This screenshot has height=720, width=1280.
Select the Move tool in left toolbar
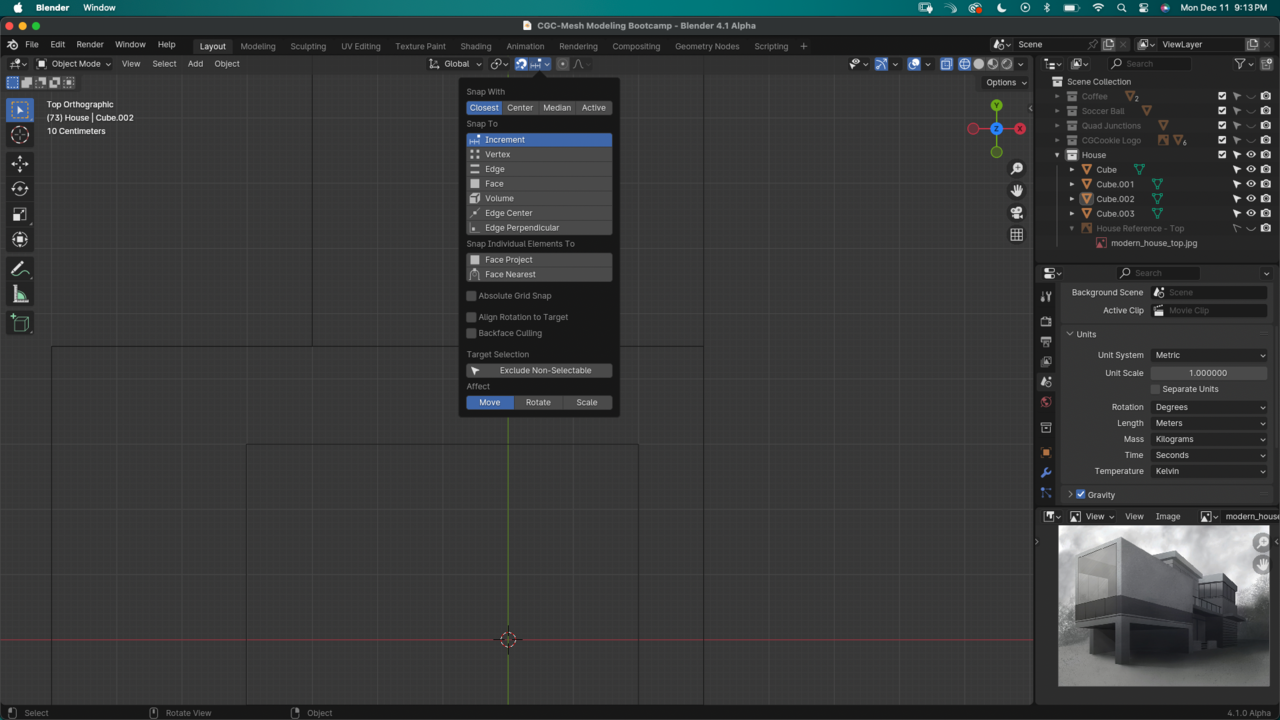pos(20,163)
